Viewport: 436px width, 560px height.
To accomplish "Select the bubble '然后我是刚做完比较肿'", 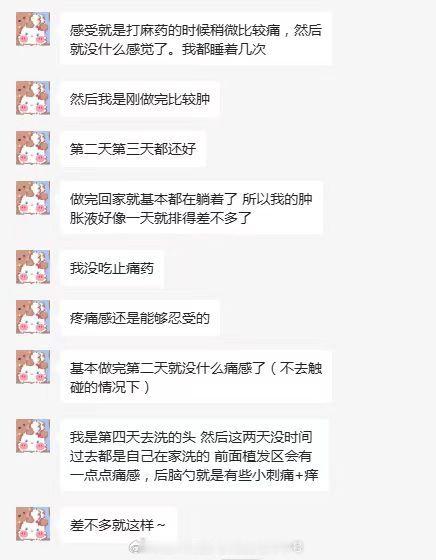I will 140,99.
